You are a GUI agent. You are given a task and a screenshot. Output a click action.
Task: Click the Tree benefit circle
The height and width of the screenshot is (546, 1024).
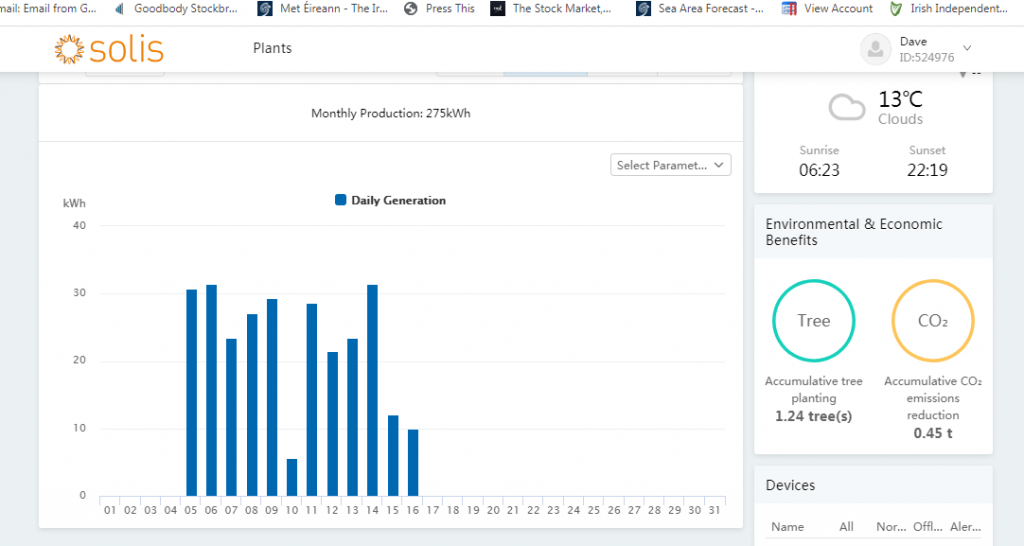[x=813, y=321]
